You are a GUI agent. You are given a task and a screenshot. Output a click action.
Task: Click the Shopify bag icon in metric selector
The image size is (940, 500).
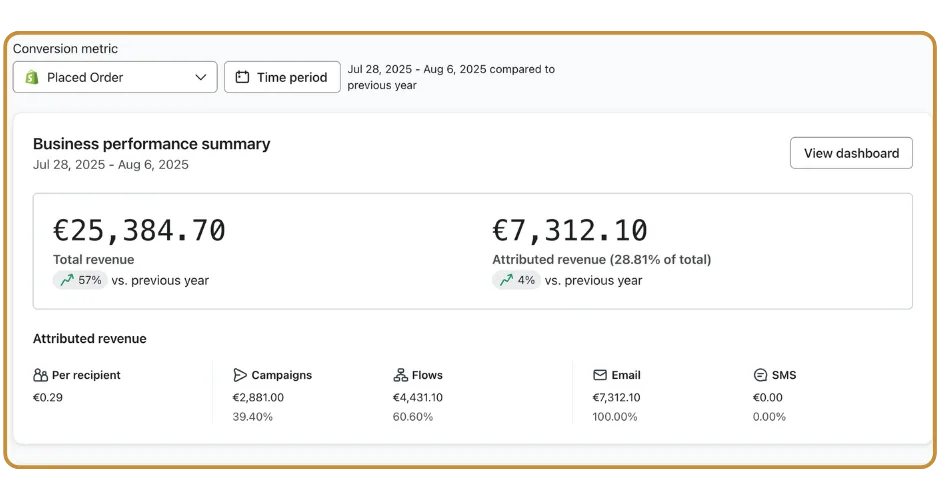click(x=32, y=77)
